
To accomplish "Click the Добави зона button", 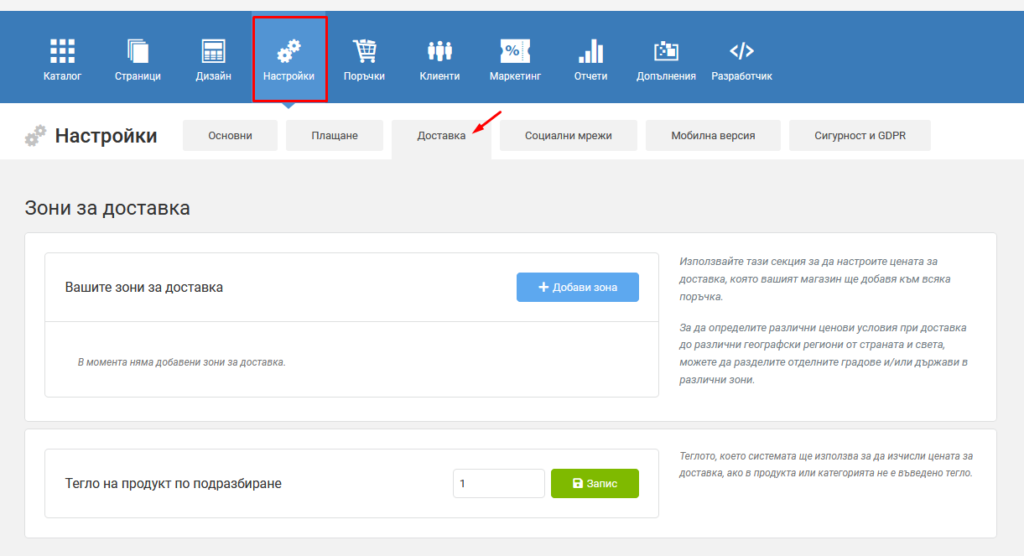I will click(577, 287).
